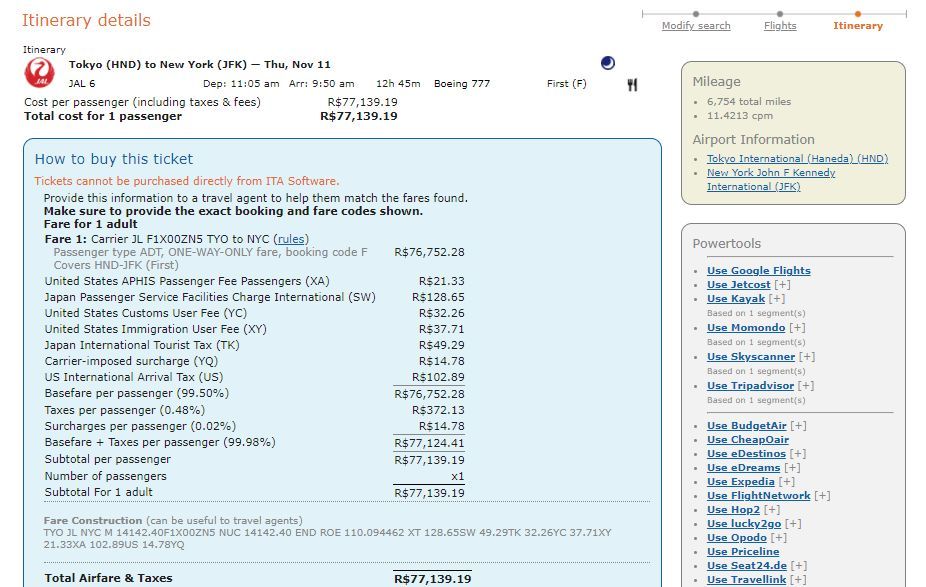Click the Itinerary details page heading
The image size is (926, 587).
(86, 20)
